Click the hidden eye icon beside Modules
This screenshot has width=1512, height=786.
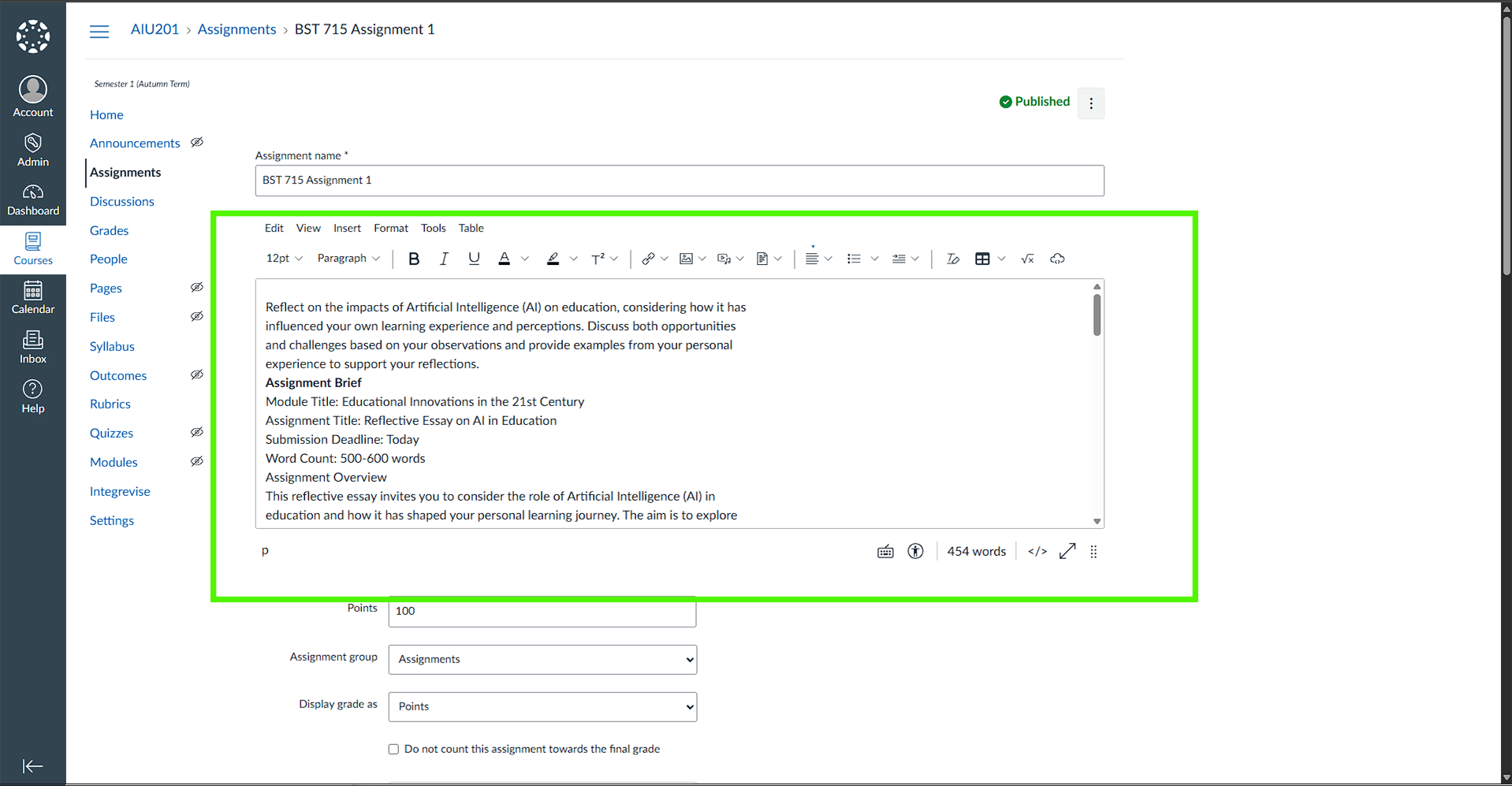click(197, 462)
